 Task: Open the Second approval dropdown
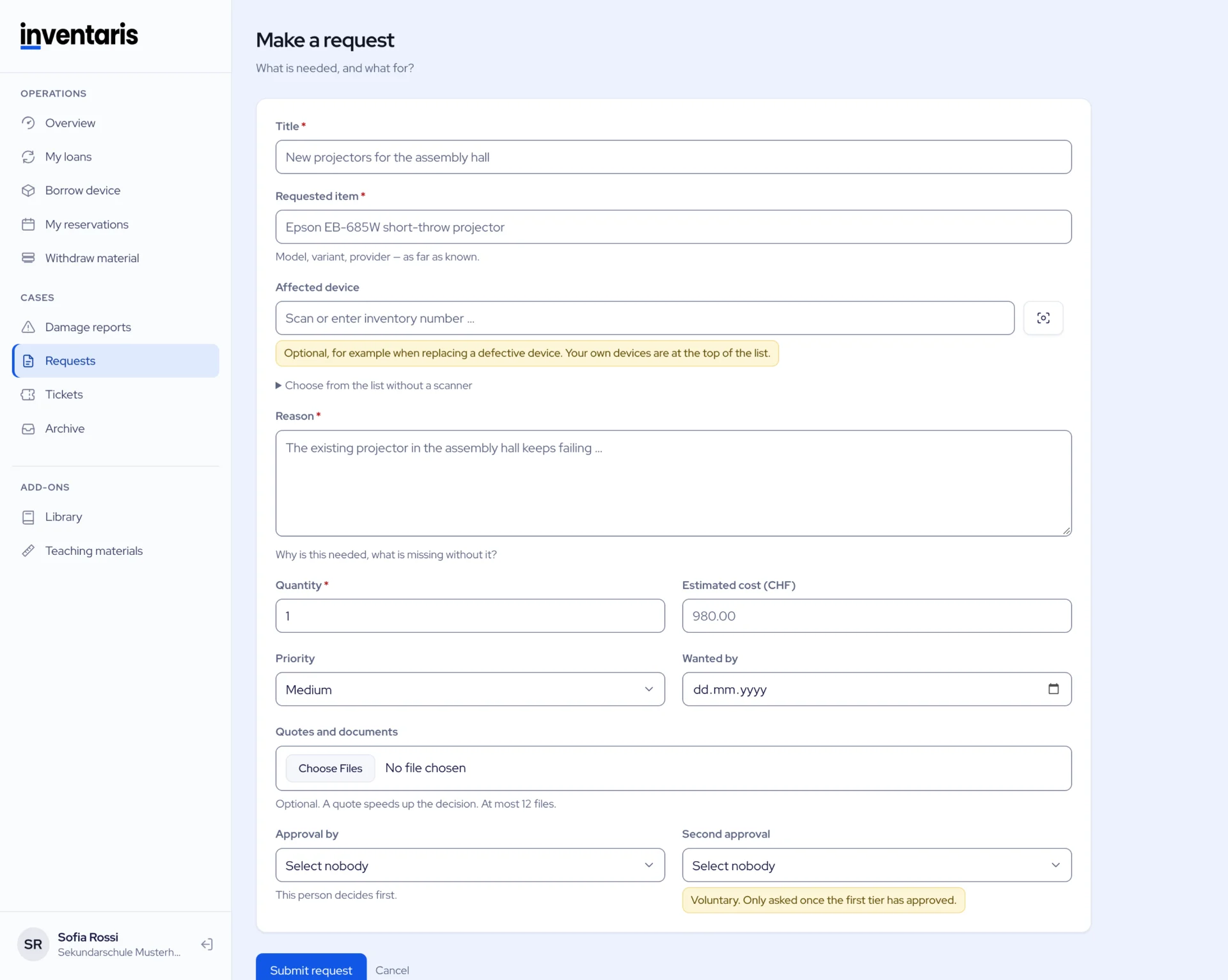point(877,865)
